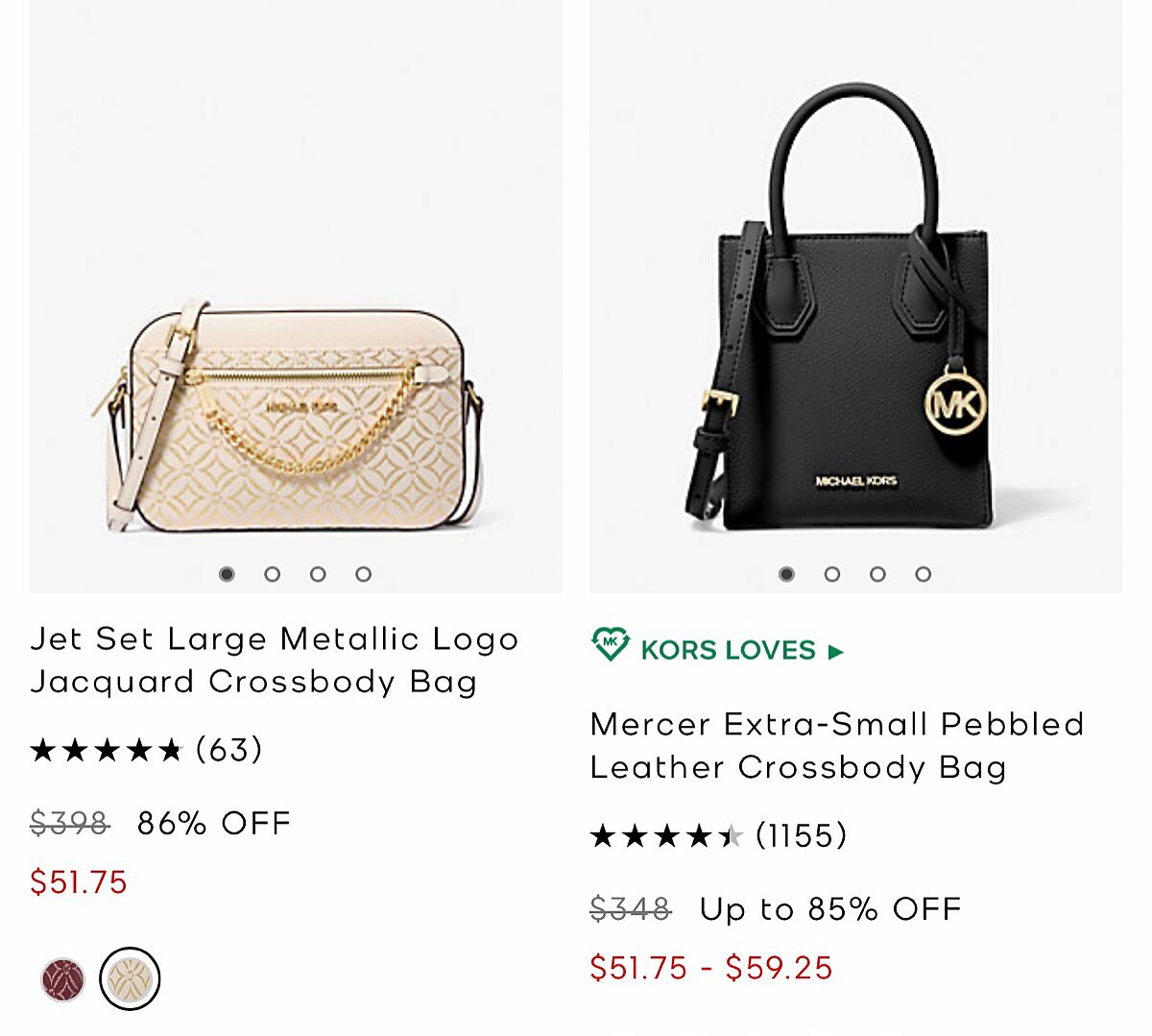Open Jet Set Large Metallic Logo bag title
Viewport: 1152px width, 1036px height.
pos(275,660)
